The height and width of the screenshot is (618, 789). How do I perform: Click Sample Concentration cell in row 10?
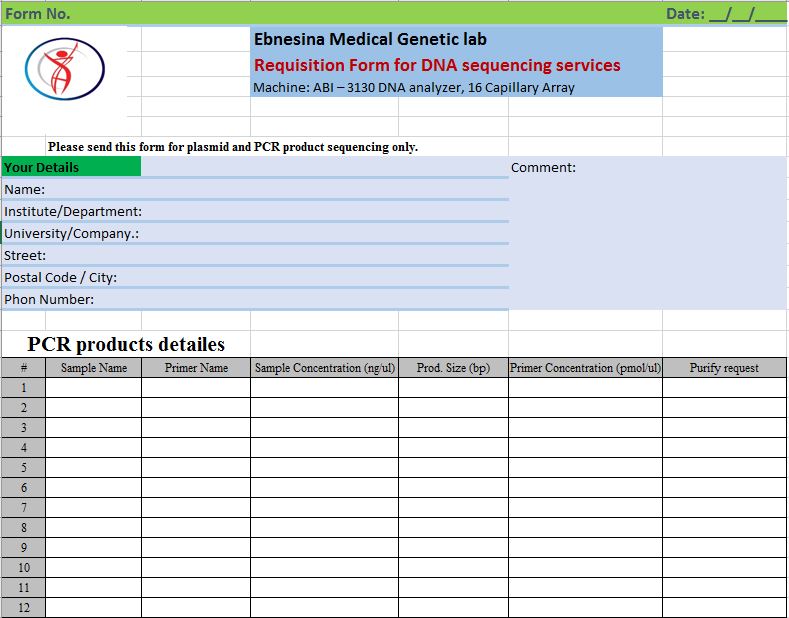(325, 568)
